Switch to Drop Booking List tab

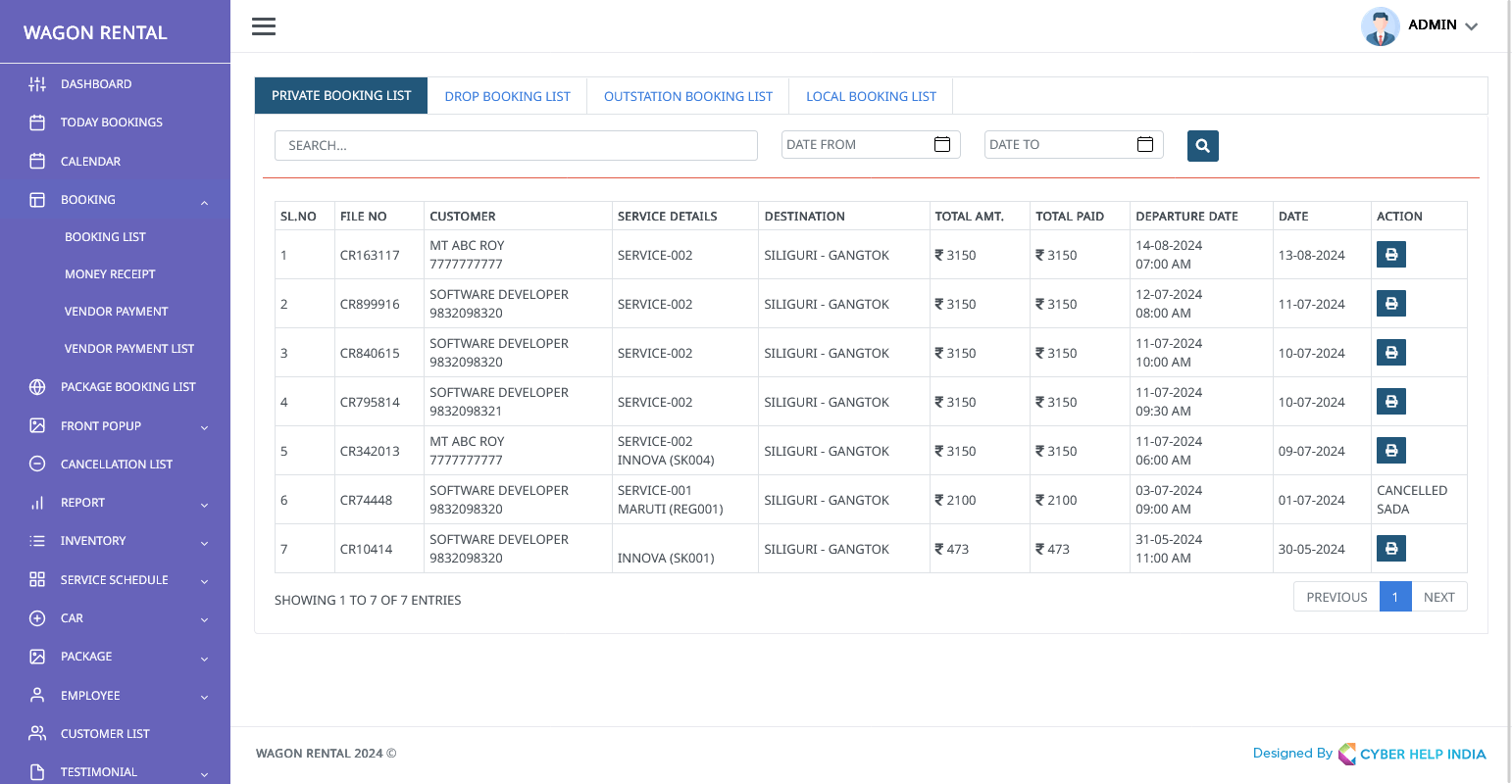507,96
